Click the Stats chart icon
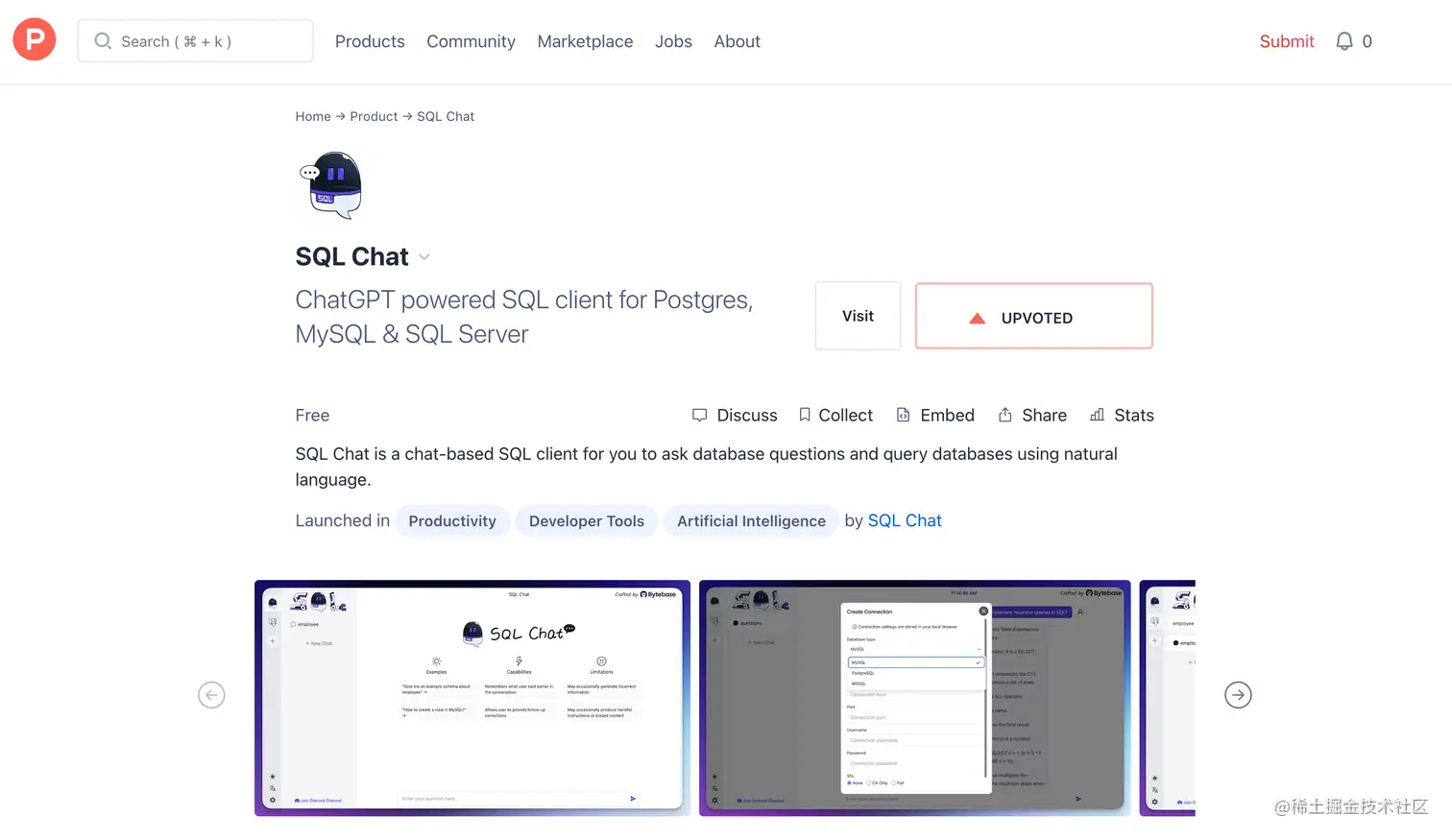The width and height of the screenshot is (1452, 840). click(1098, 415)
